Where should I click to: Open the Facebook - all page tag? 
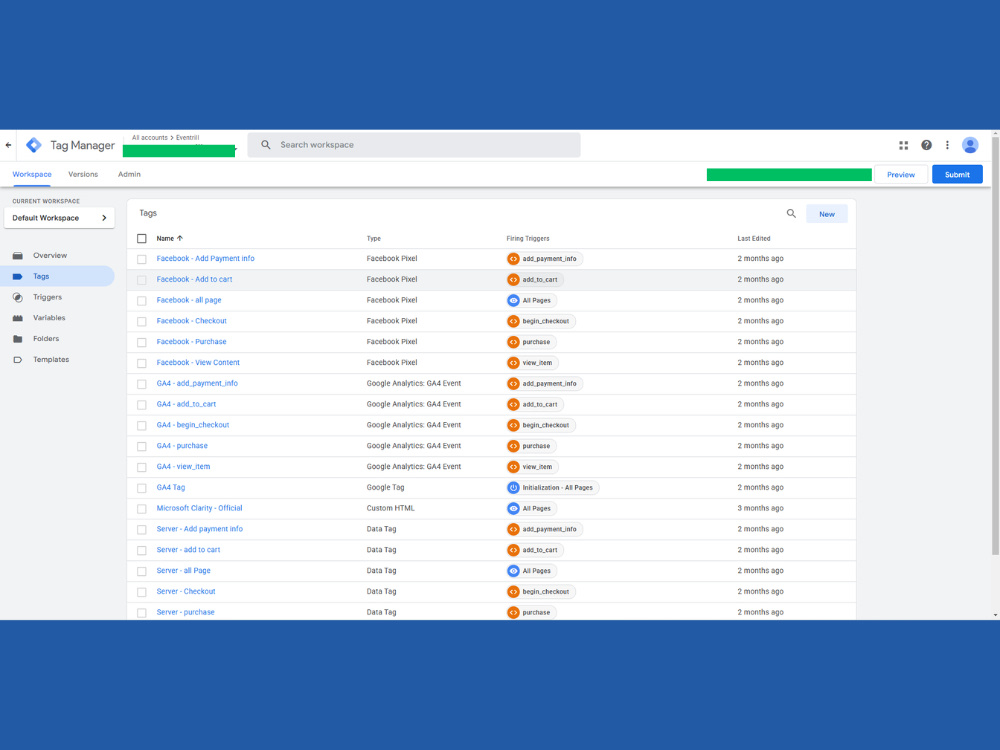(x=189, y=300)
